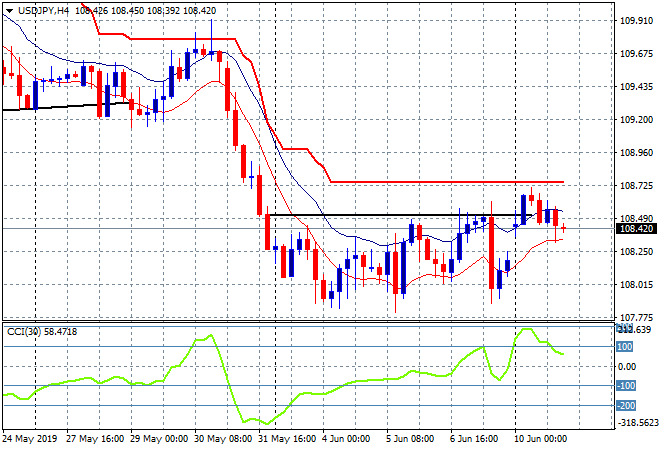Click the 109.675 price axis label

pos(636,53)
